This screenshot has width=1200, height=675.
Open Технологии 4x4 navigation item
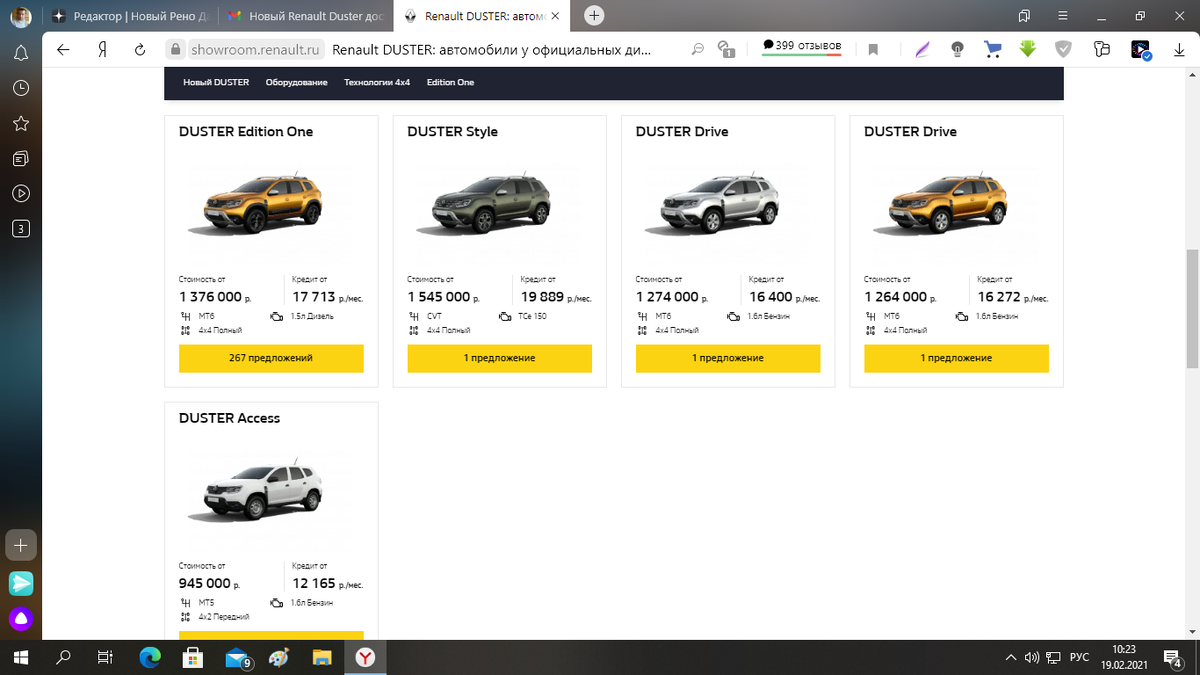coord(377,82)
